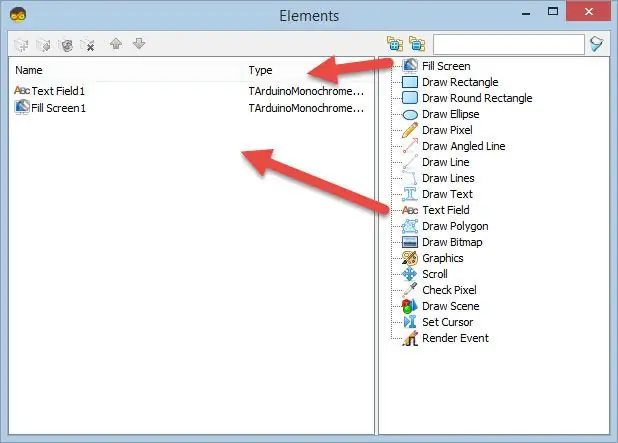This screenshot has height=443, width=618.
Task: Click the Scroll arrows icon
Action: pos(410,274)
